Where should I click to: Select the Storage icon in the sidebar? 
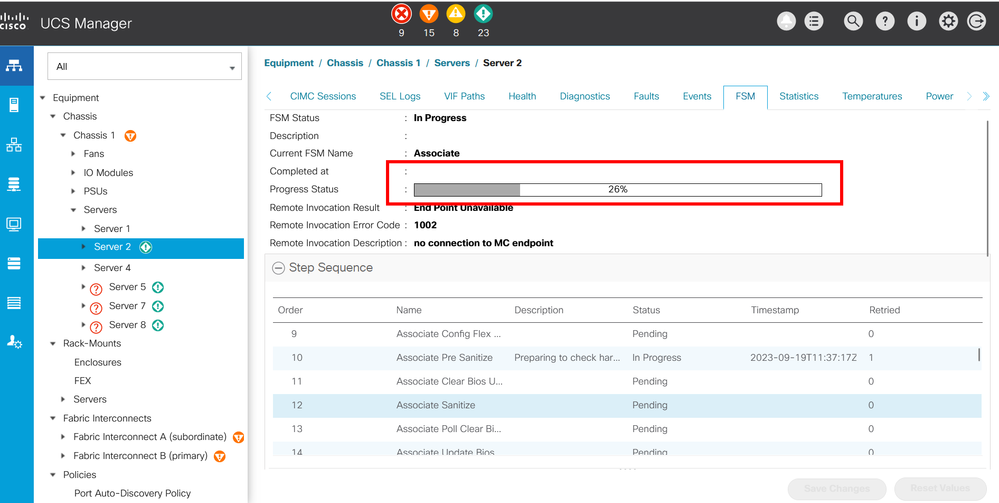[14, 264]
